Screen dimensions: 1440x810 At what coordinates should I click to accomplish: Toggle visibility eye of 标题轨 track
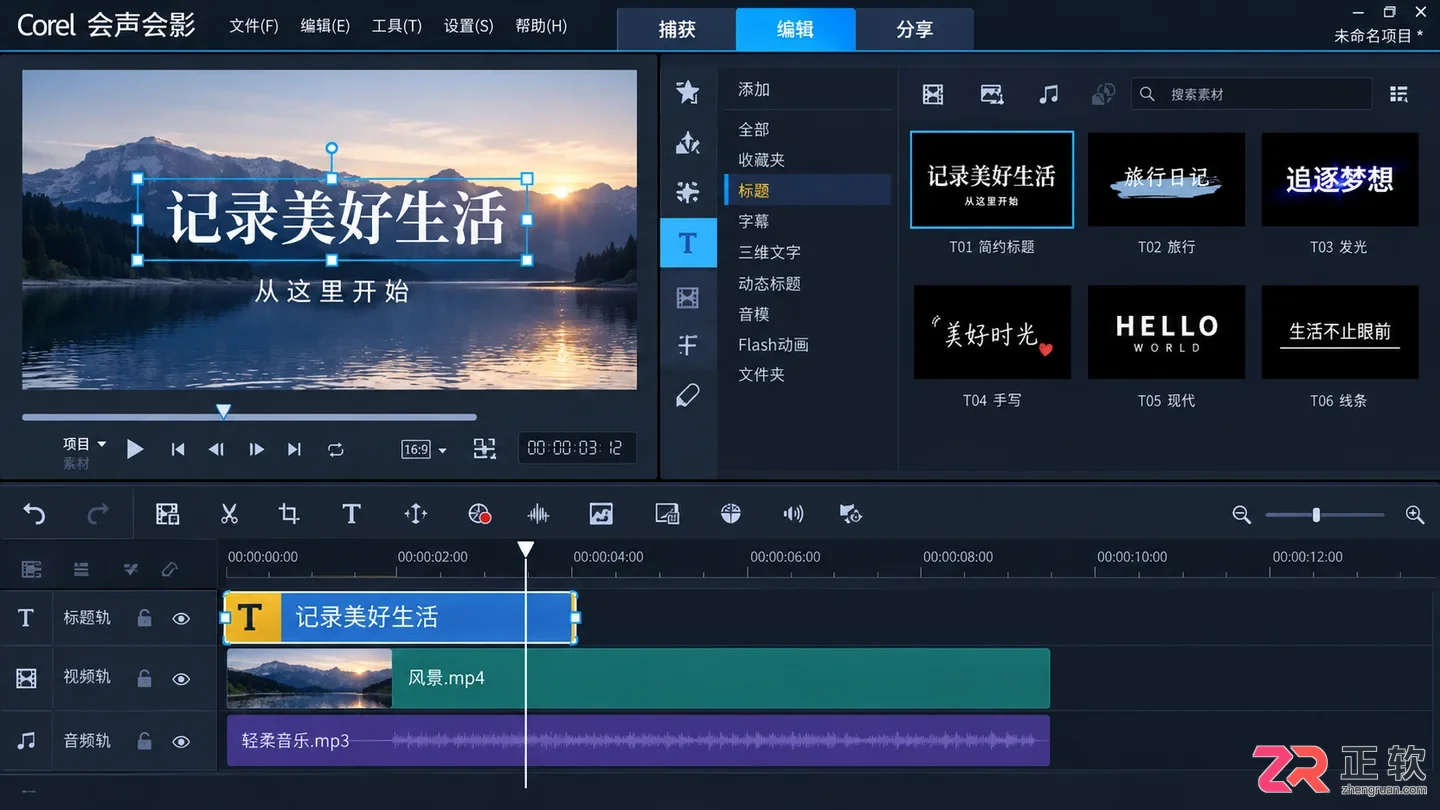(x=181, y=619)
